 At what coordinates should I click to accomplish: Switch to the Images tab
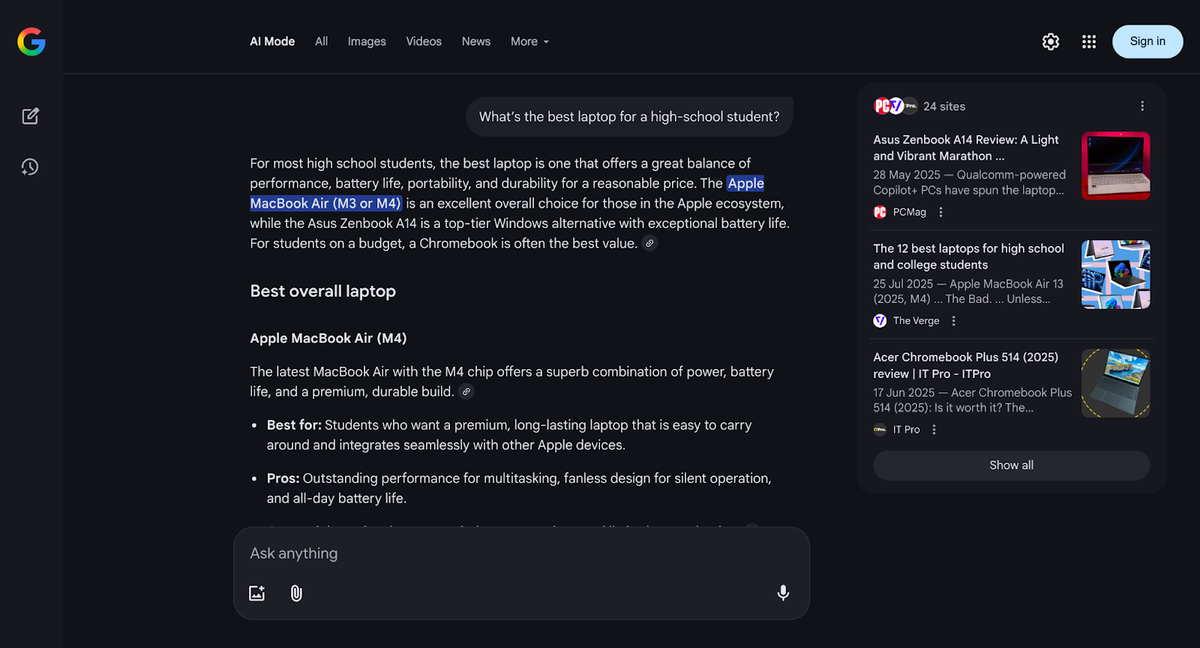[x=366, y=41]
